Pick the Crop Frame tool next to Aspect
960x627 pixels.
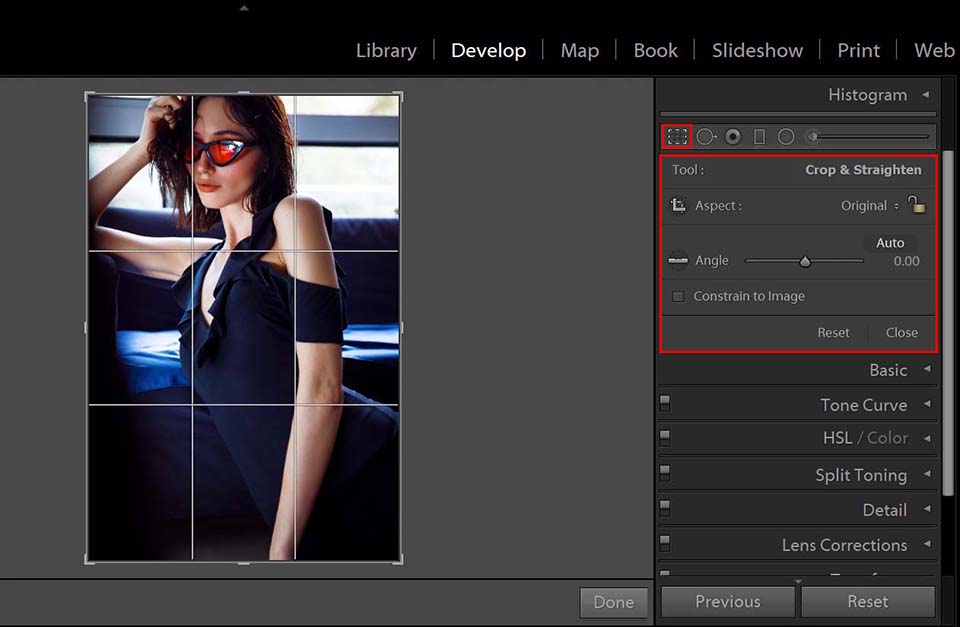coord(678,205)
